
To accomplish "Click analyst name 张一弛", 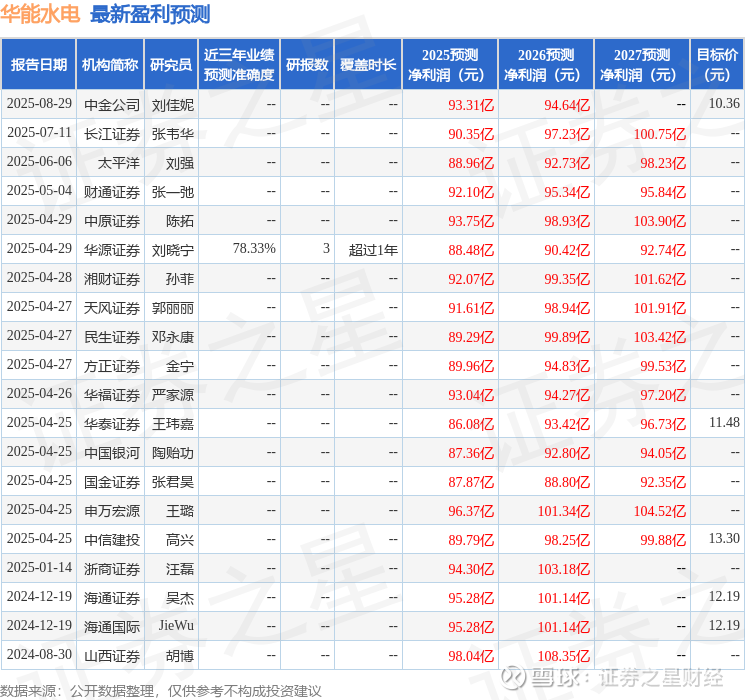I will click(172, 192).
